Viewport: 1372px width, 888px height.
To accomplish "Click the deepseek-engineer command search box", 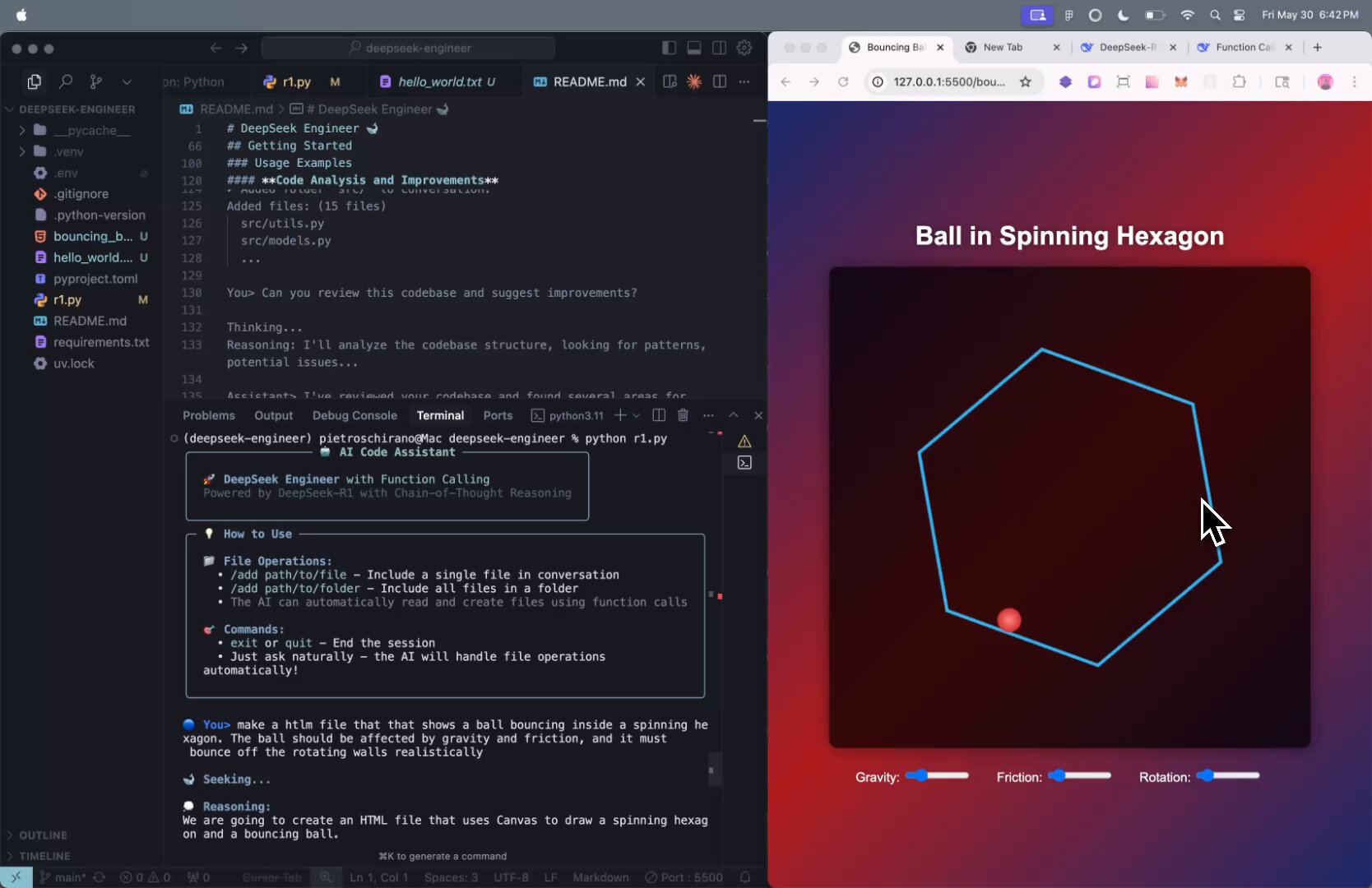I will 408,48.
